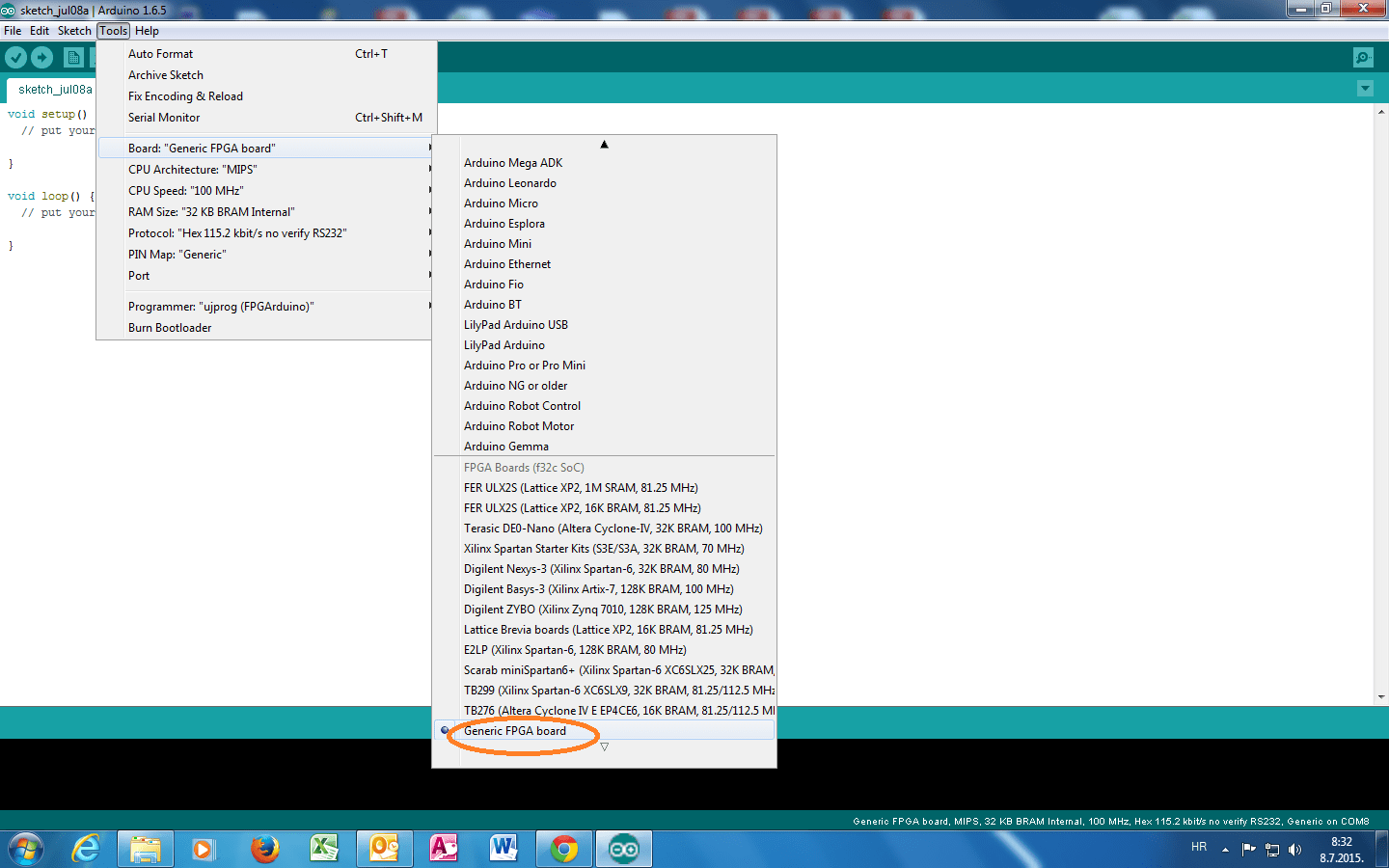
Task: Switch to the Arduino taskbar icon
Action: pyautogui.click(x=623, y=849)
